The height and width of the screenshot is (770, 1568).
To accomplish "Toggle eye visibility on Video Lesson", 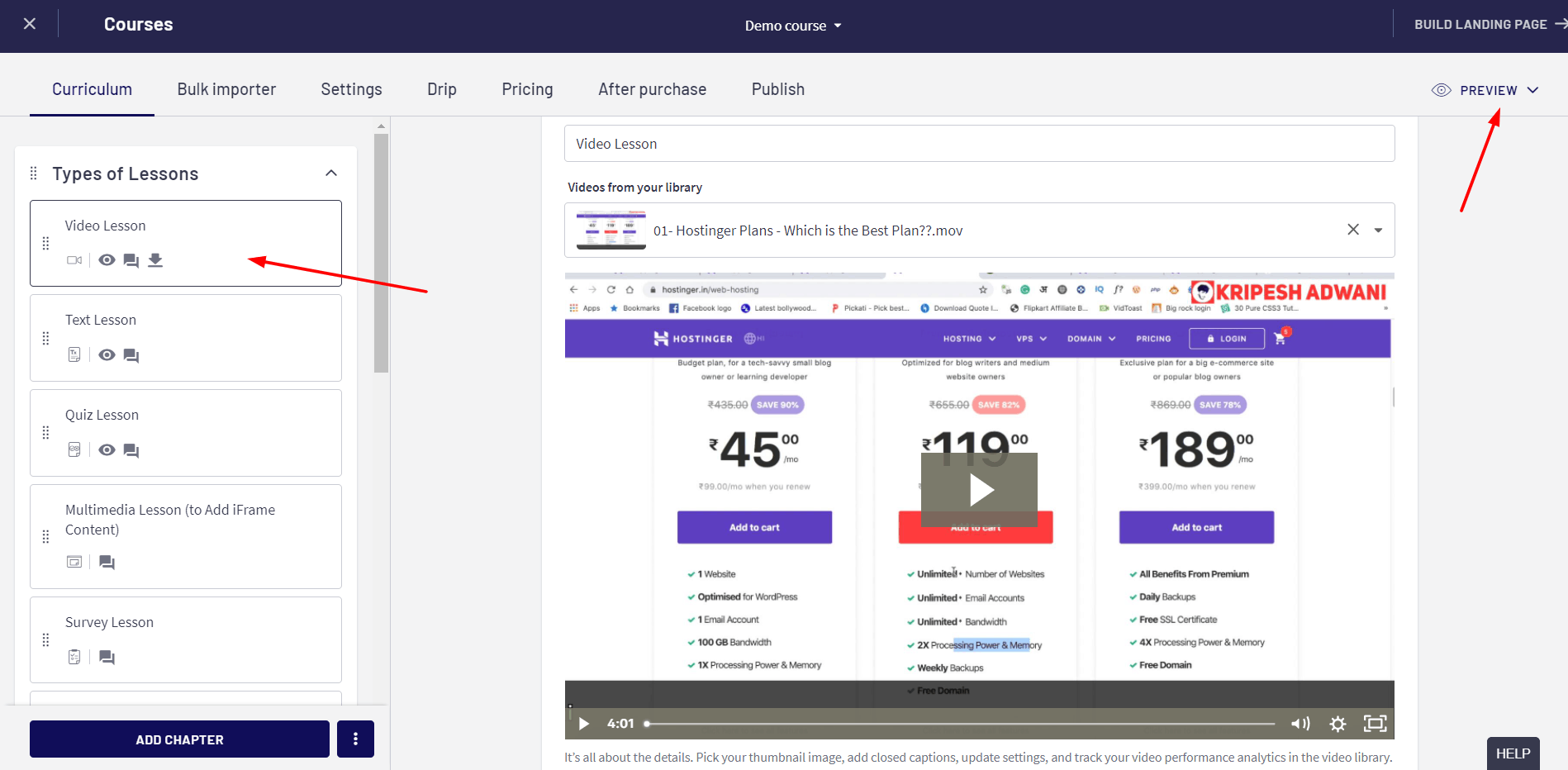I will 107,260.
